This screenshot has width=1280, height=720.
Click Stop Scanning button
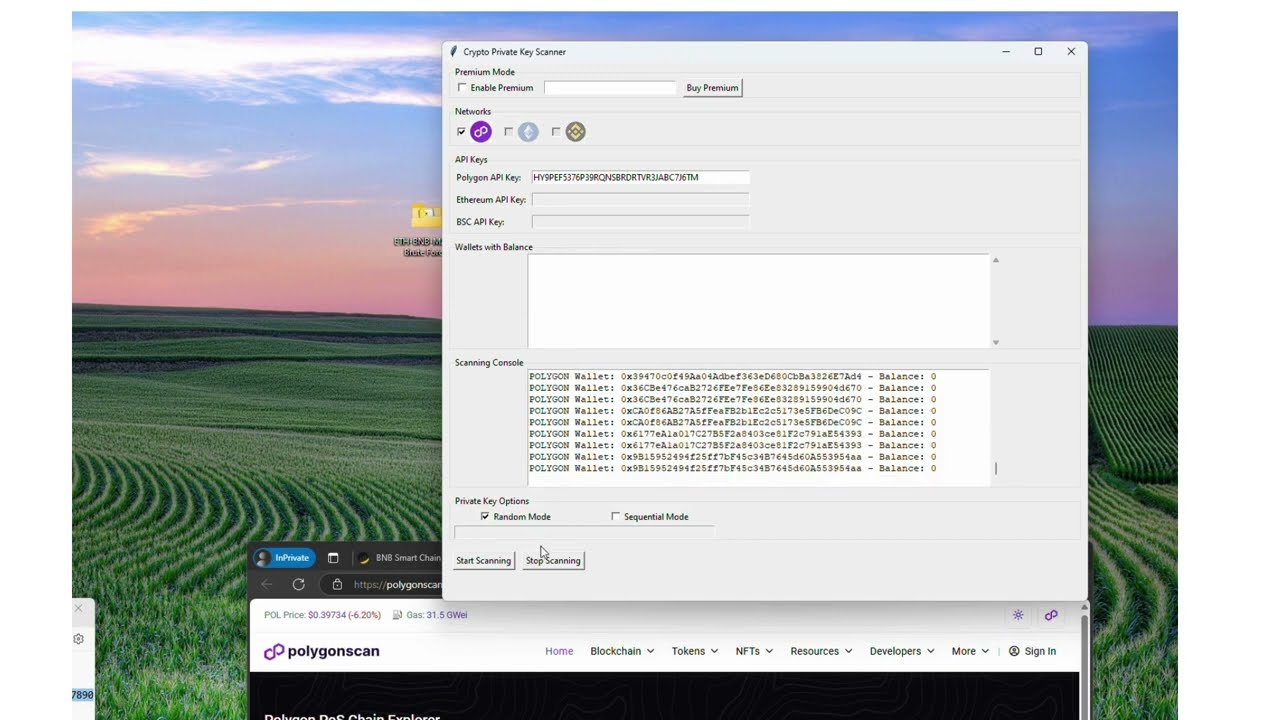point(553,560)
